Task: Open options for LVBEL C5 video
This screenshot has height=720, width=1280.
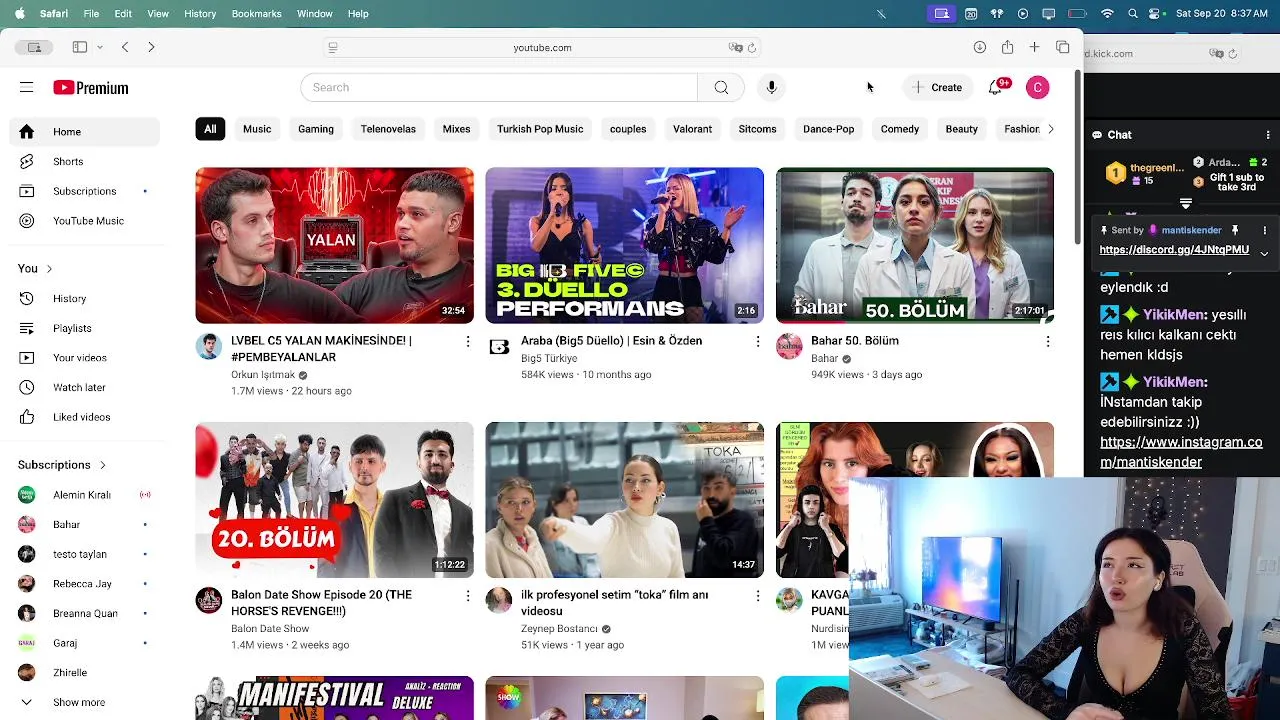Action: point(467,342)
